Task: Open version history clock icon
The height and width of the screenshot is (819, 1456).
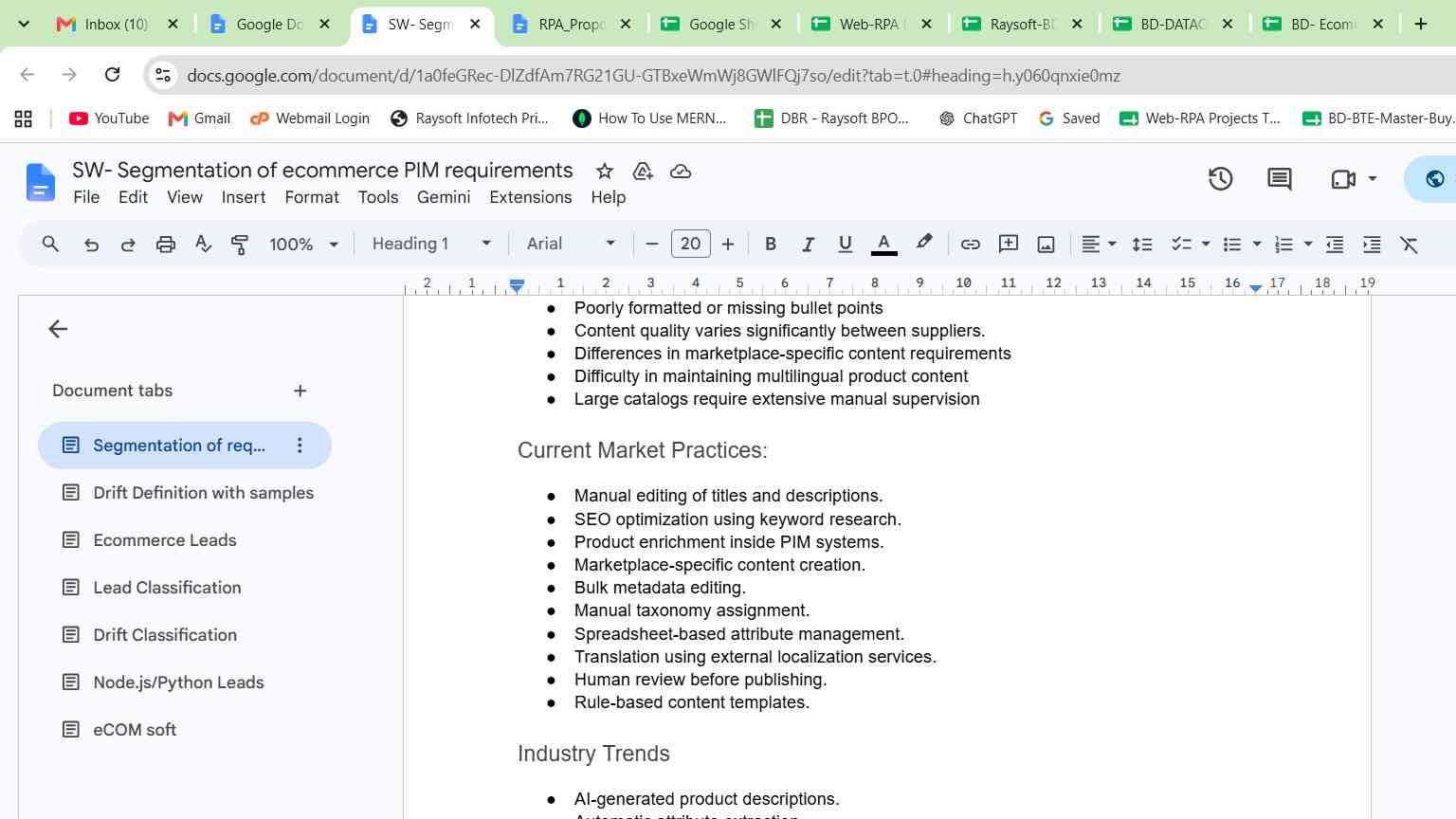Action: click(1220, 178)
